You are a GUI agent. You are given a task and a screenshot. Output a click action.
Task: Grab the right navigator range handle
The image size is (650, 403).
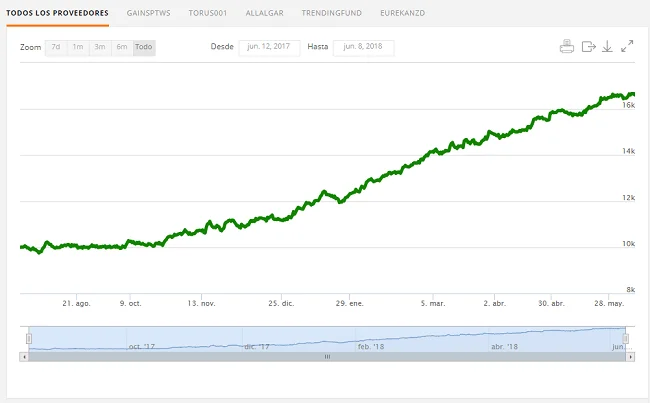coord(626,339)
